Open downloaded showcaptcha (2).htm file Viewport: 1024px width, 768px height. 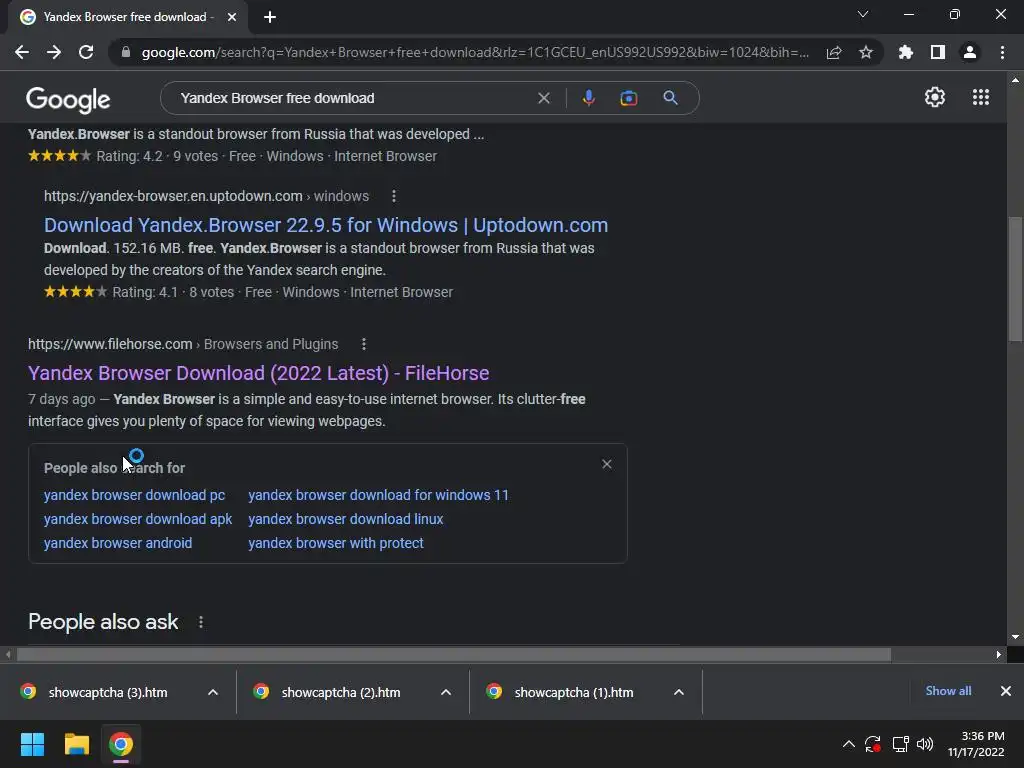(341, 692)
